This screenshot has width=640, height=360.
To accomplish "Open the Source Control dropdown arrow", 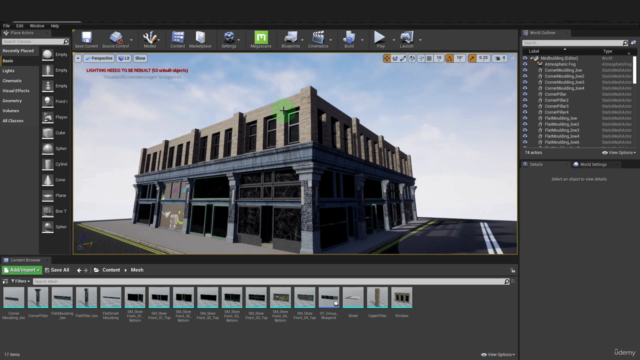I will click(x=131, y=40).
